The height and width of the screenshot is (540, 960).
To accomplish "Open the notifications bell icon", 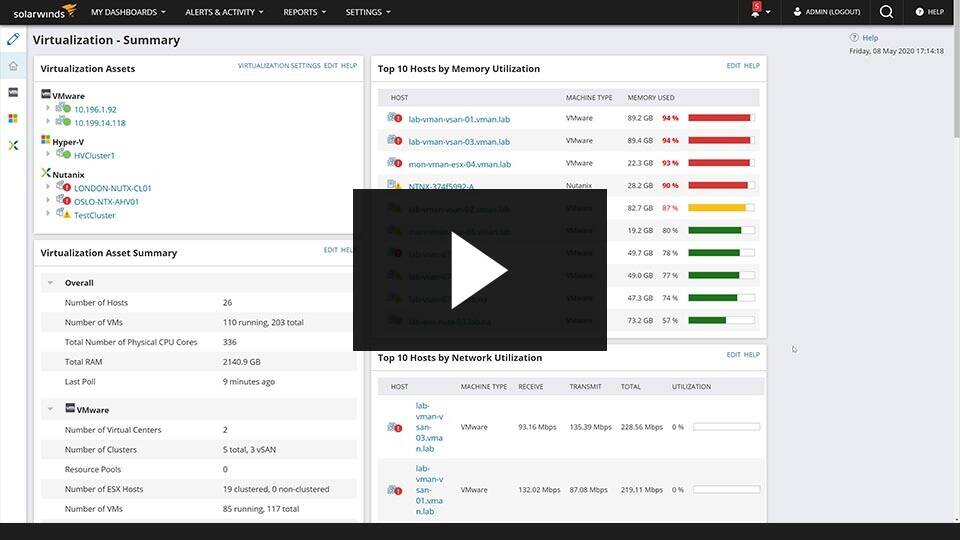I will (756, 12).
